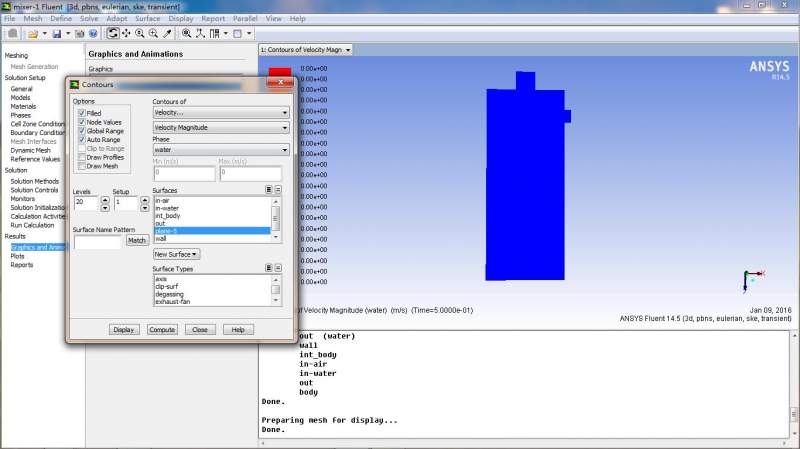Click the single window view icon
Screen dimensions: 800x449
[237, 34]
